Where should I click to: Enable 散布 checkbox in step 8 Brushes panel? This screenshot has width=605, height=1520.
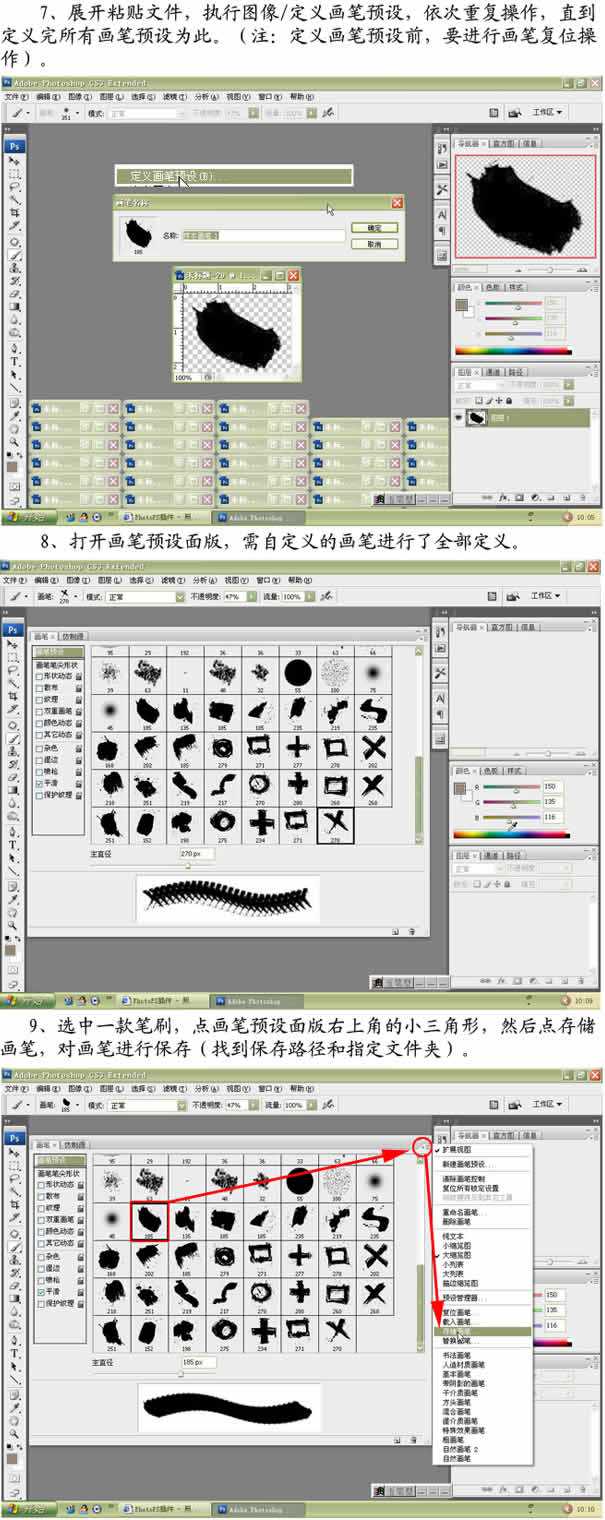(39, 688)
